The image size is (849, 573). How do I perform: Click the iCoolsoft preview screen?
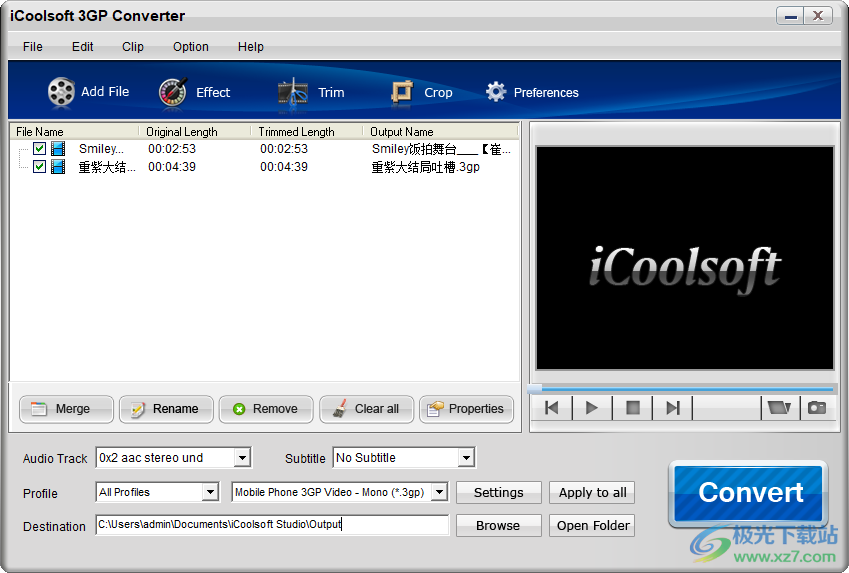pyautogui.click(x=685, y=258)
